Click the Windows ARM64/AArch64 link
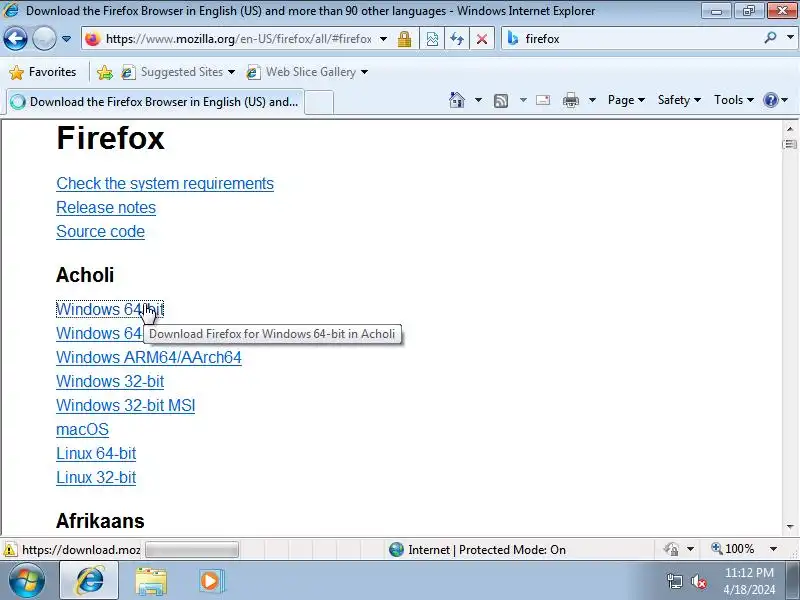This screenshot has height=600, width=800. (149, 357)
